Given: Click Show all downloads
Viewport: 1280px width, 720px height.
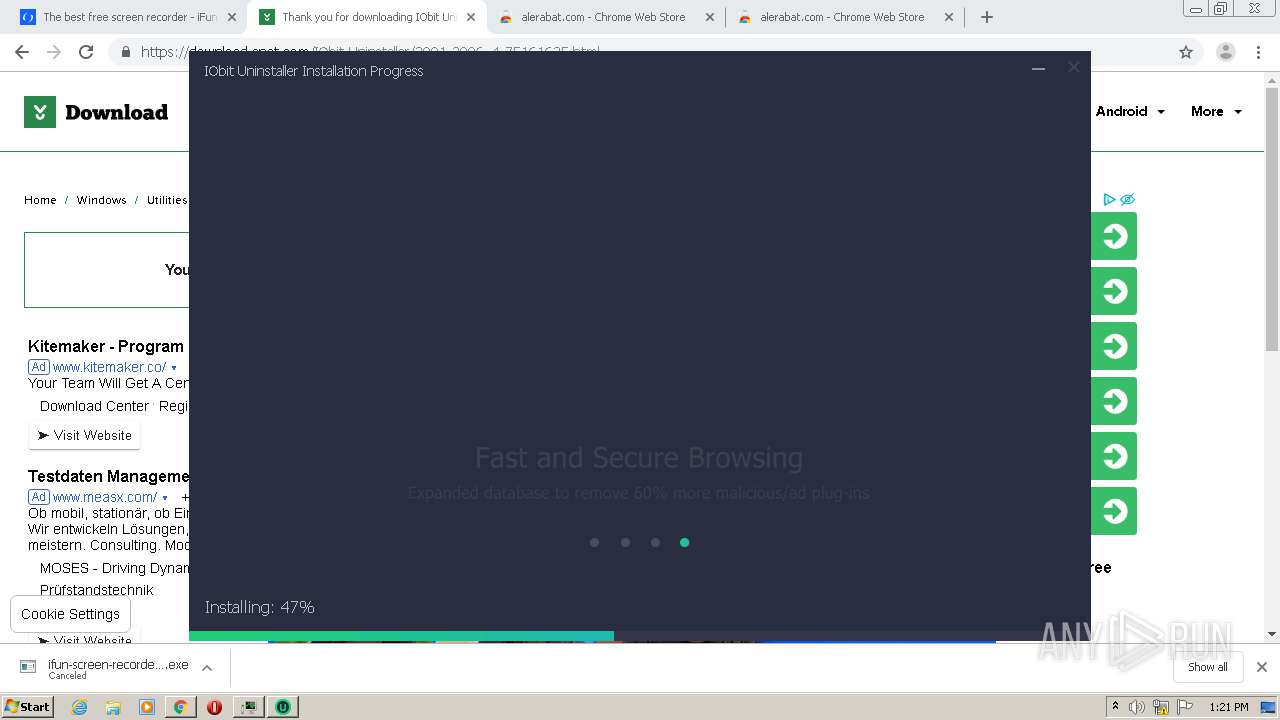Looking at the screenshot, I should [1208, 667].
